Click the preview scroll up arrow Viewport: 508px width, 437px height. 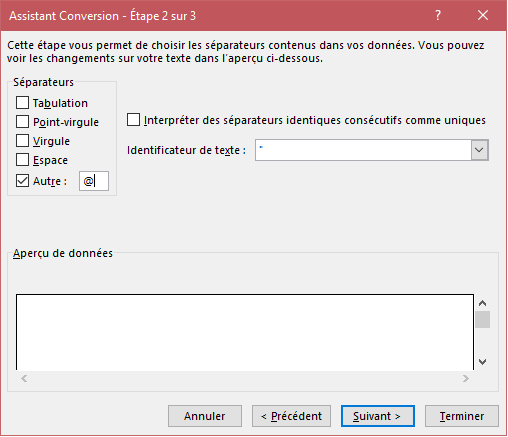pos(482,303)
